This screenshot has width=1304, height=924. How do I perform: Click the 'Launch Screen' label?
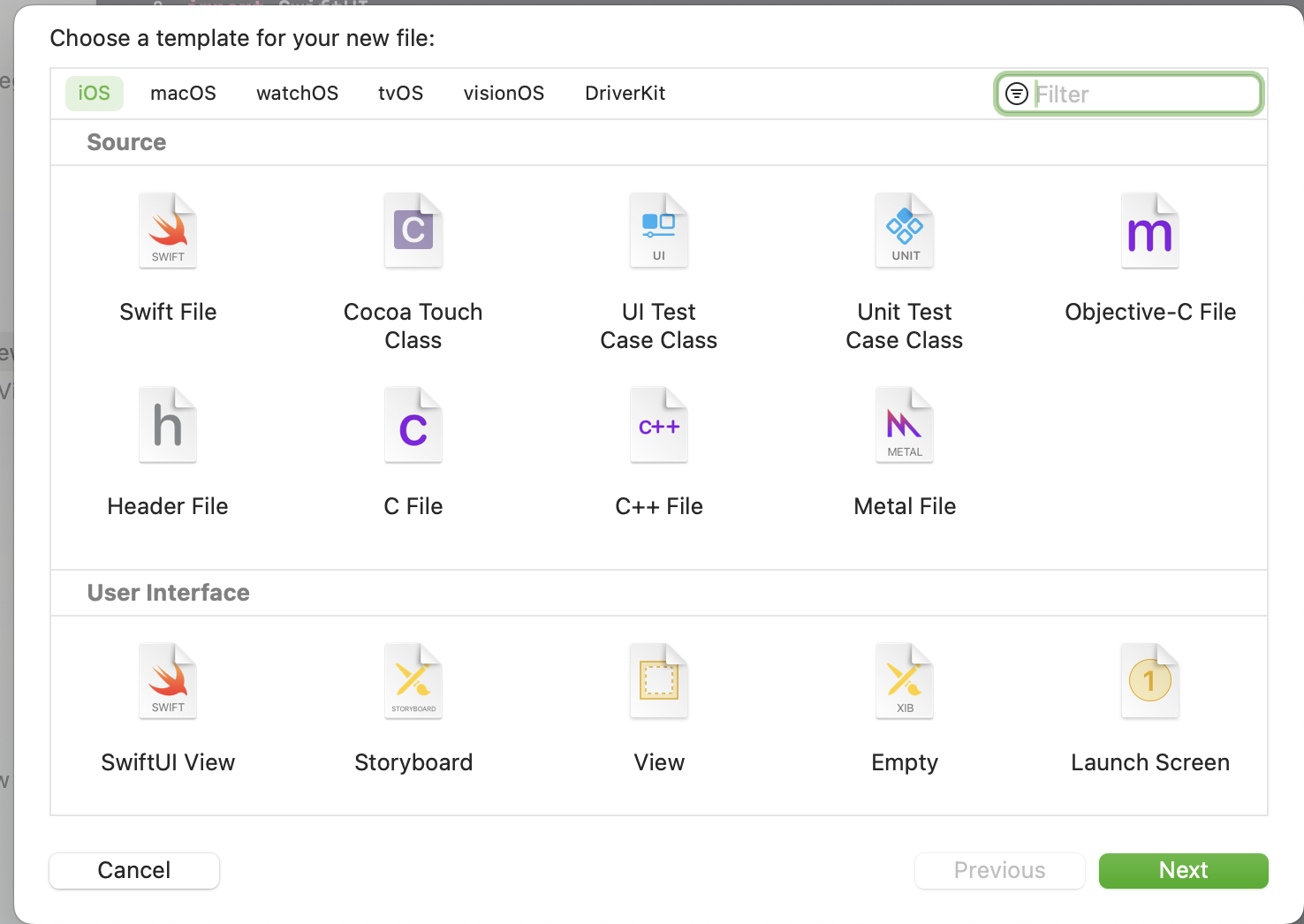point(1150,762)
